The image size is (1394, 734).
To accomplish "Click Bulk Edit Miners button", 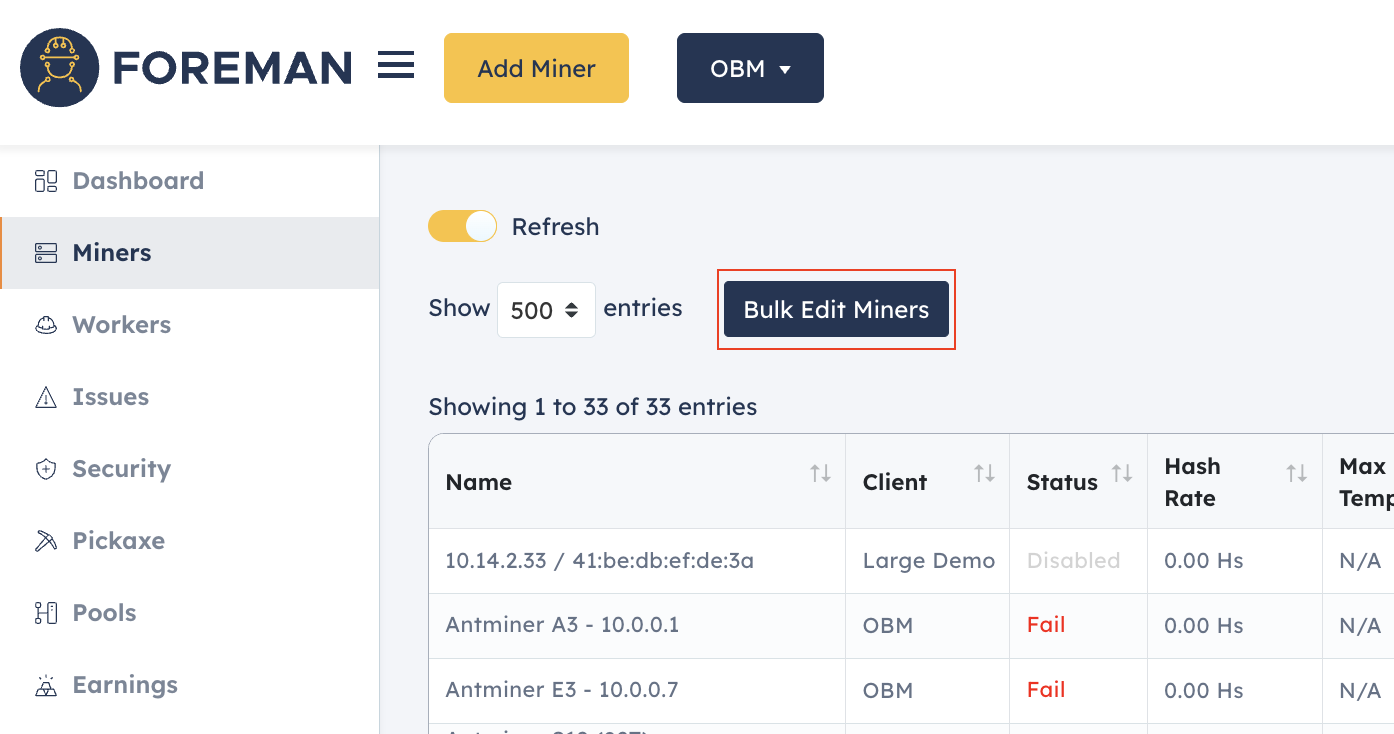I will [x=836, y=310].
